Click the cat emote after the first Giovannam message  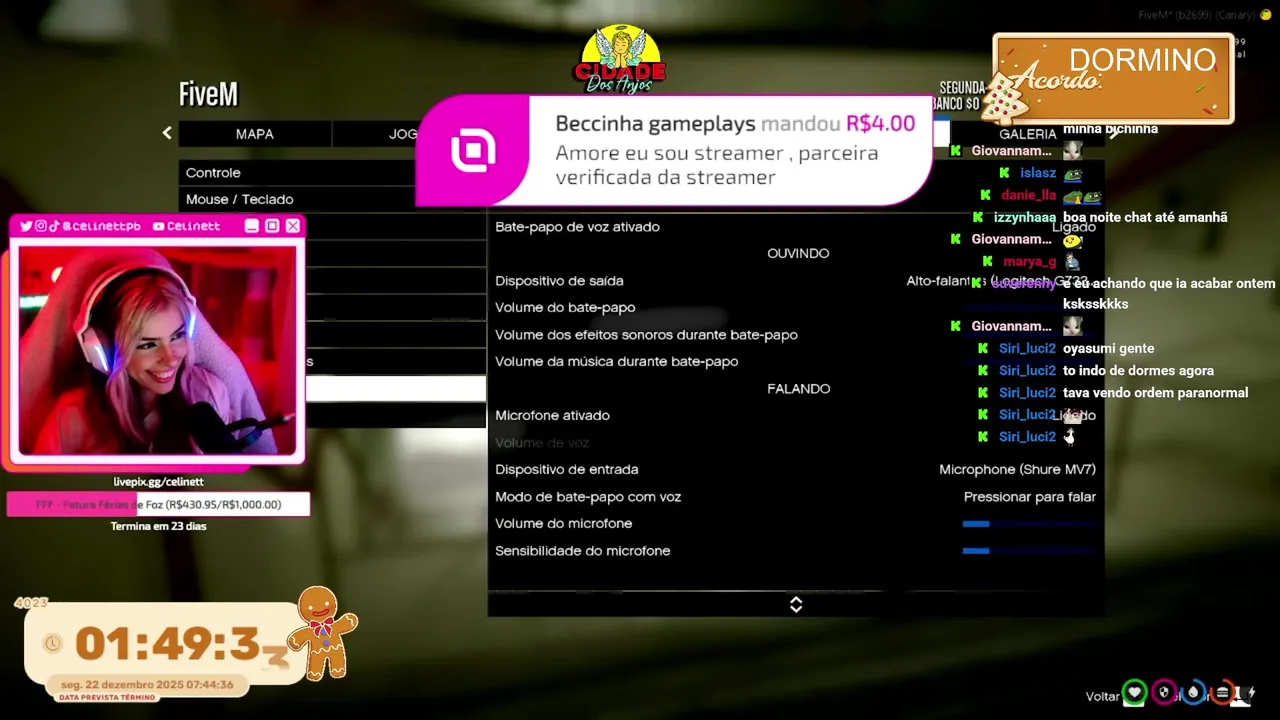[1072, 151]
